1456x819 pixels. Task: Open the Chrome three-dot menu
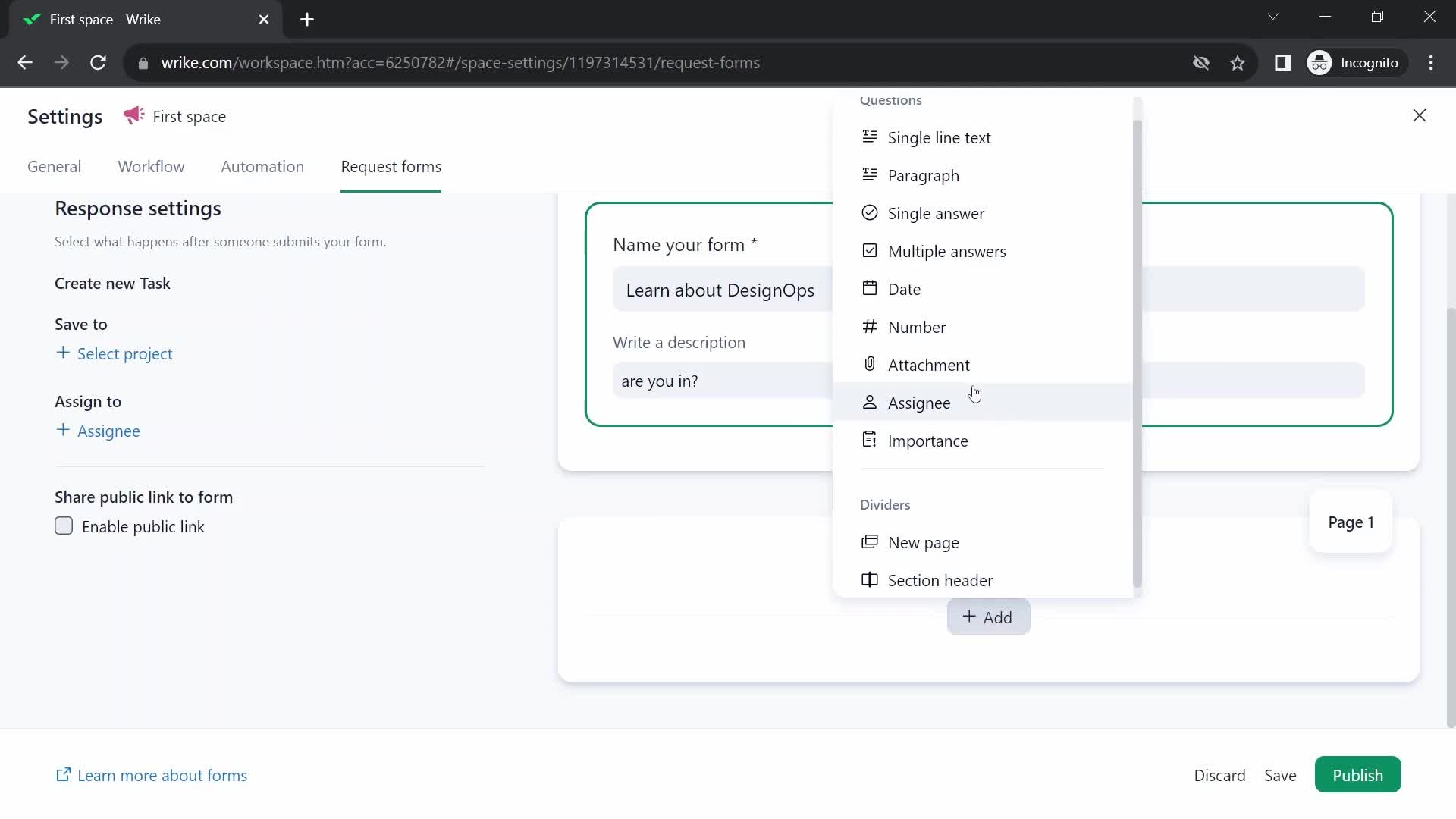1431,63
